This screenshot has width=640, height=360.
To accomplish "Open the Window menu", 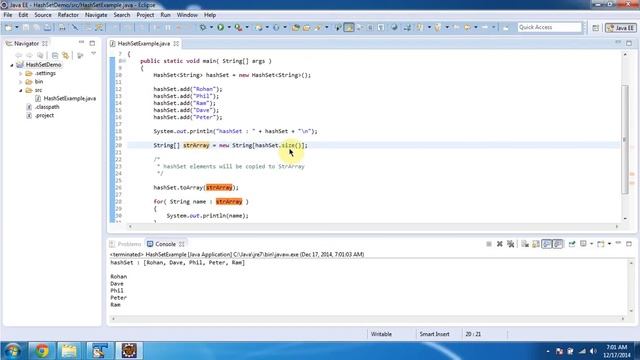I will 187,15.
